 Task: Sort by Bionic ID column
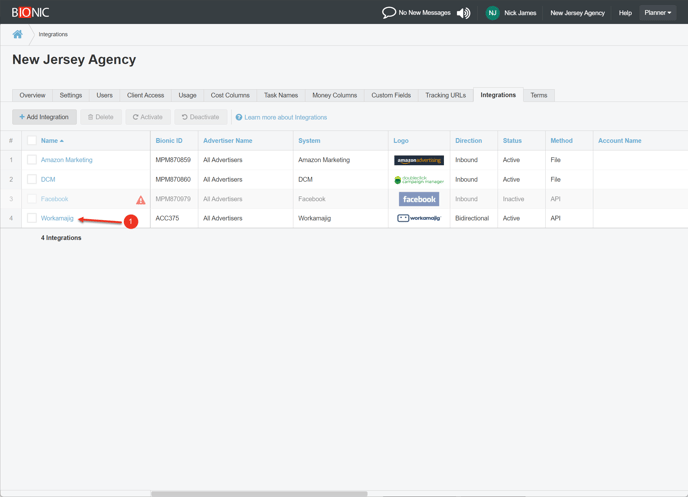[x=169, y=141]
